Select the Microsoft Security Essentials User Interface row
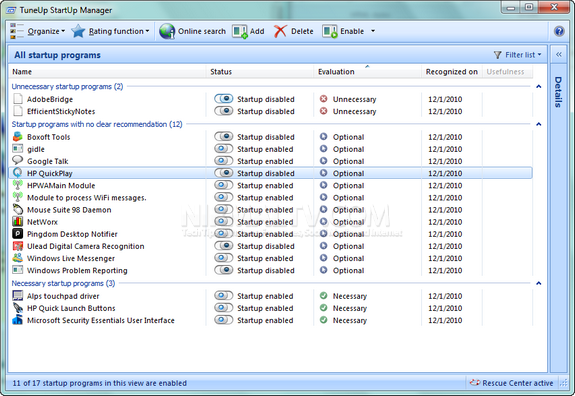 coord(270,320)
